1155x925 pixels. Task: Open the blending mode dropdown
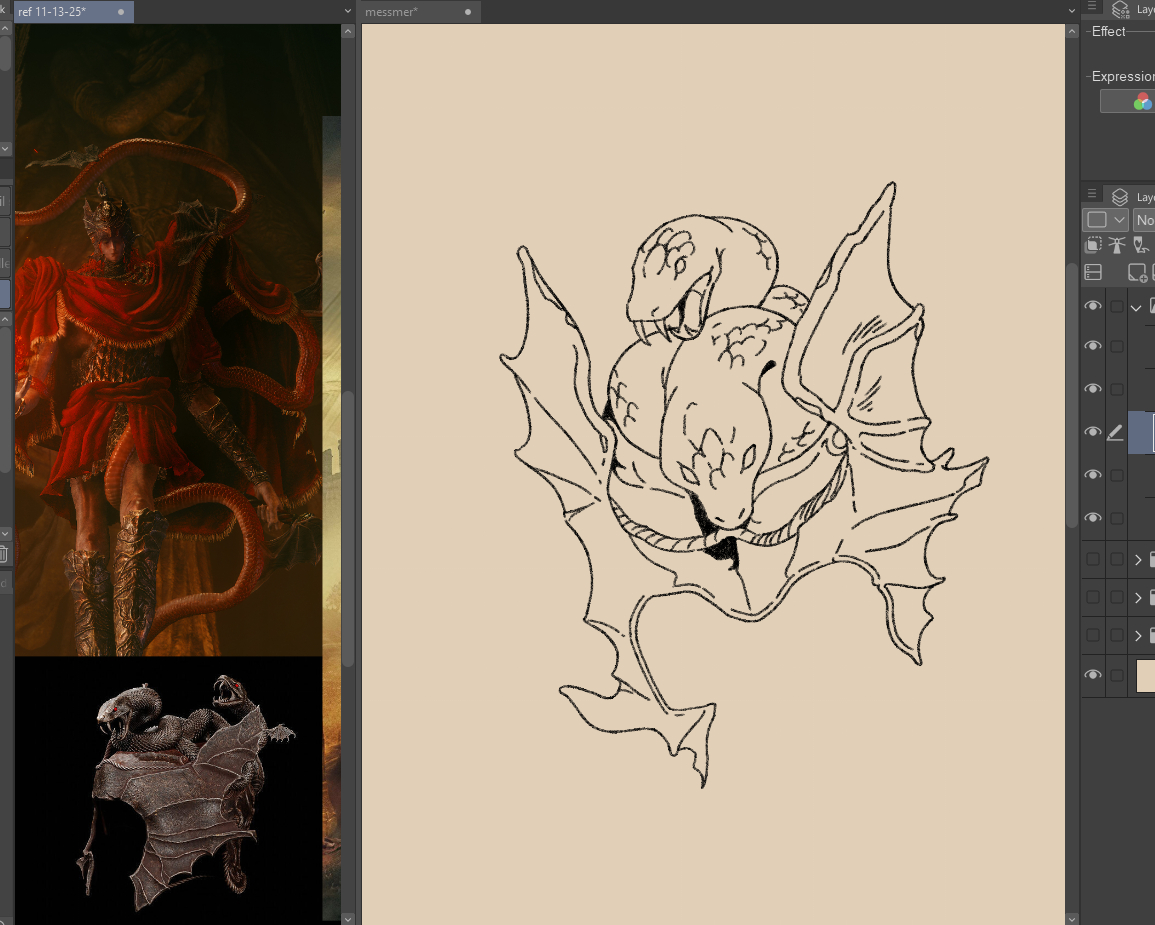pos(1144,220)
